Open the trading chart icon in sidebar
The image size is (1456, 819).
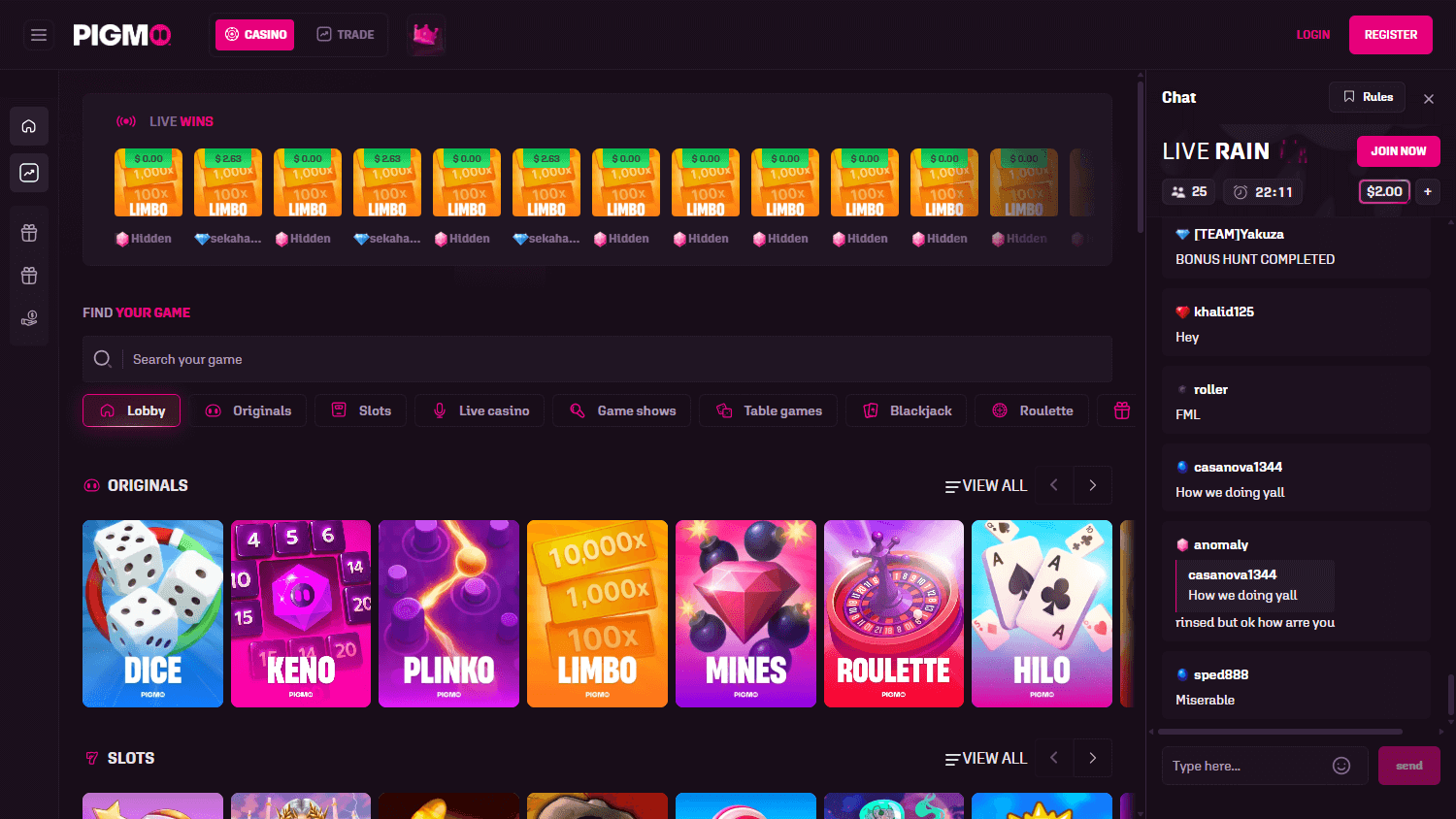(x=29, y=173)
